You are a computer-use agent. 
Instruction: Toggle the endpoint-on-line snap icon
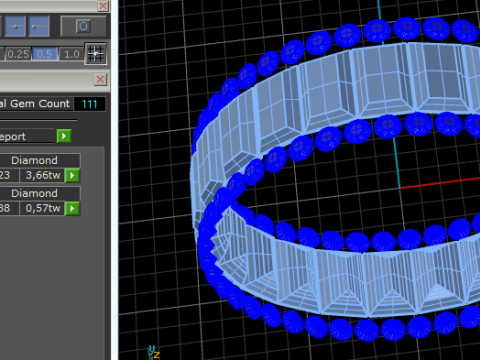pyautogui.click(x=39, y=26)
